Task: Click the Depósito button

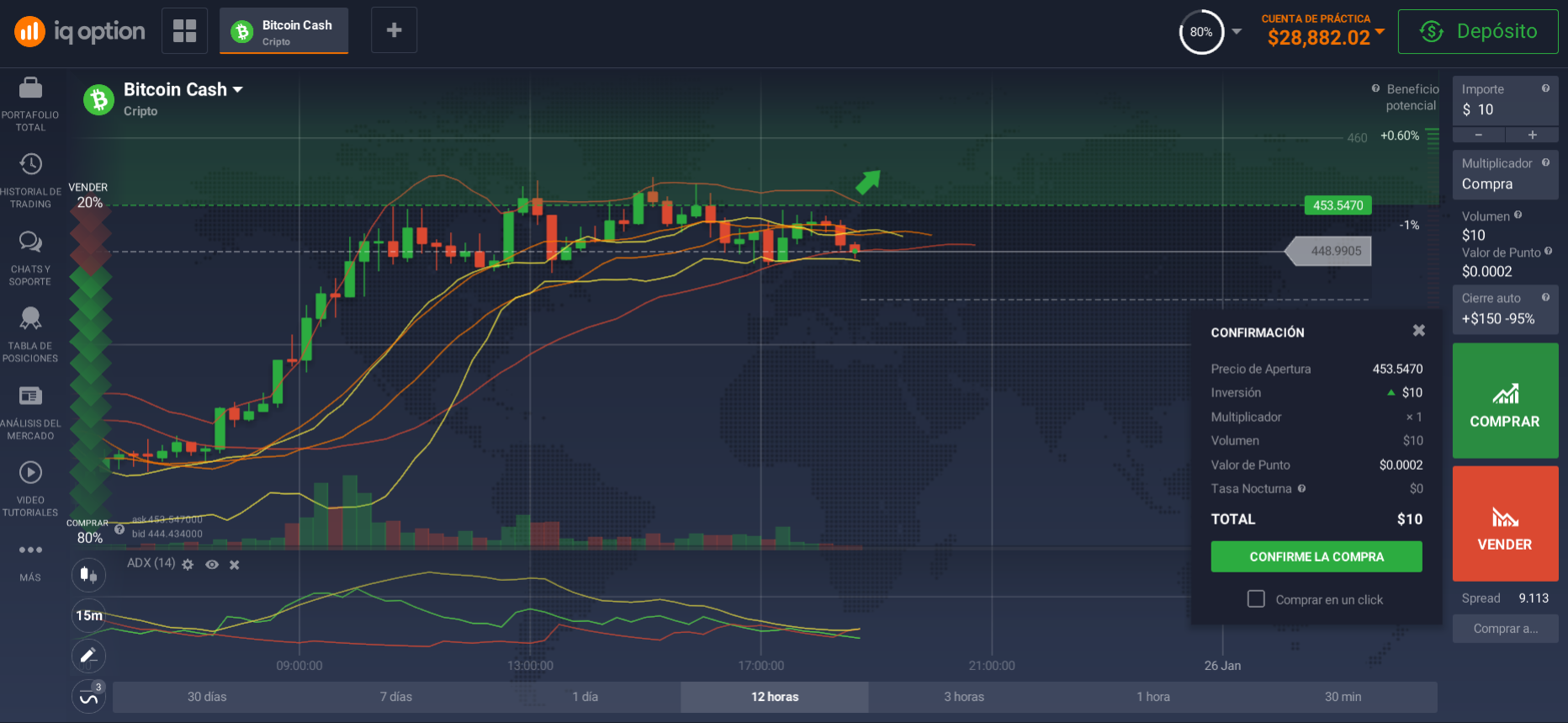Action: tap(1478, 32)
